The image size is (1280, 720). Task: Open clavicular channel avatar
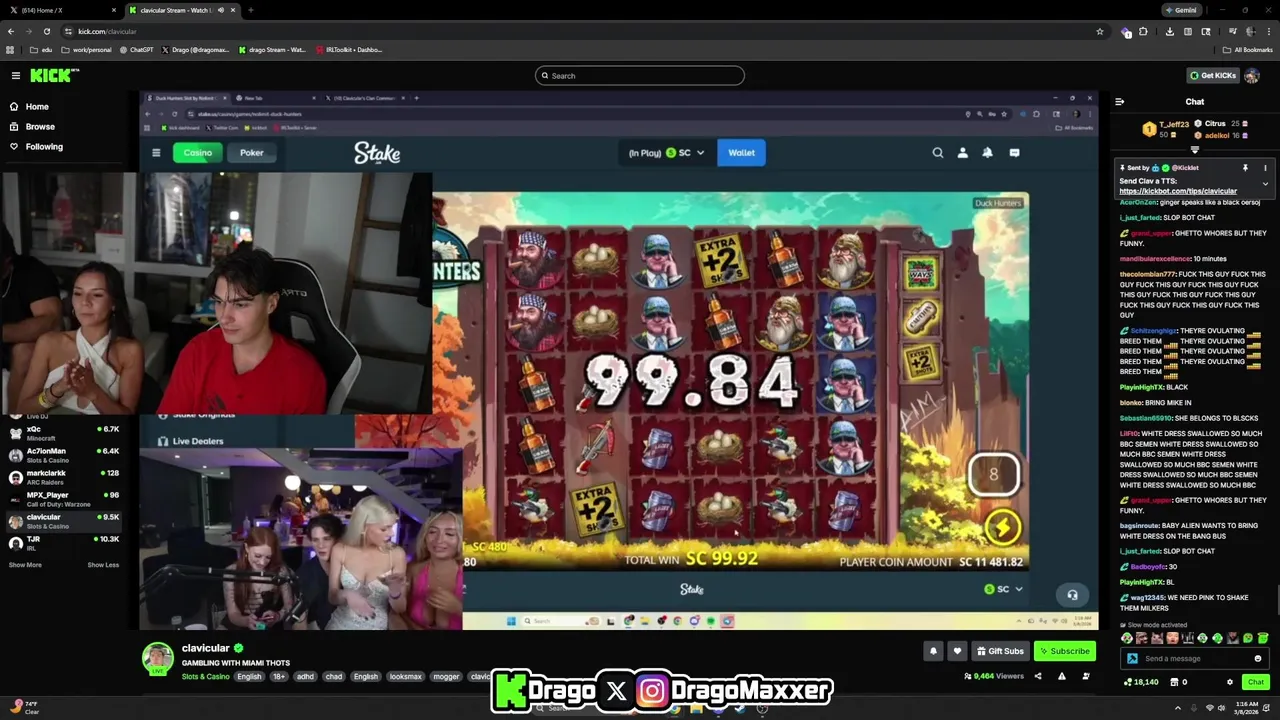pos(157,659)
